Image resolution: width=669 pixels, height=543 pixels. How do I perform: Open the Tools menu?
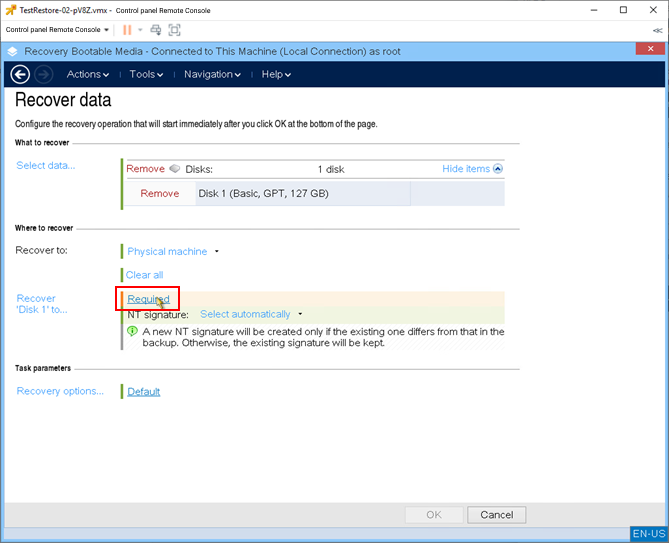pos(146,74)
